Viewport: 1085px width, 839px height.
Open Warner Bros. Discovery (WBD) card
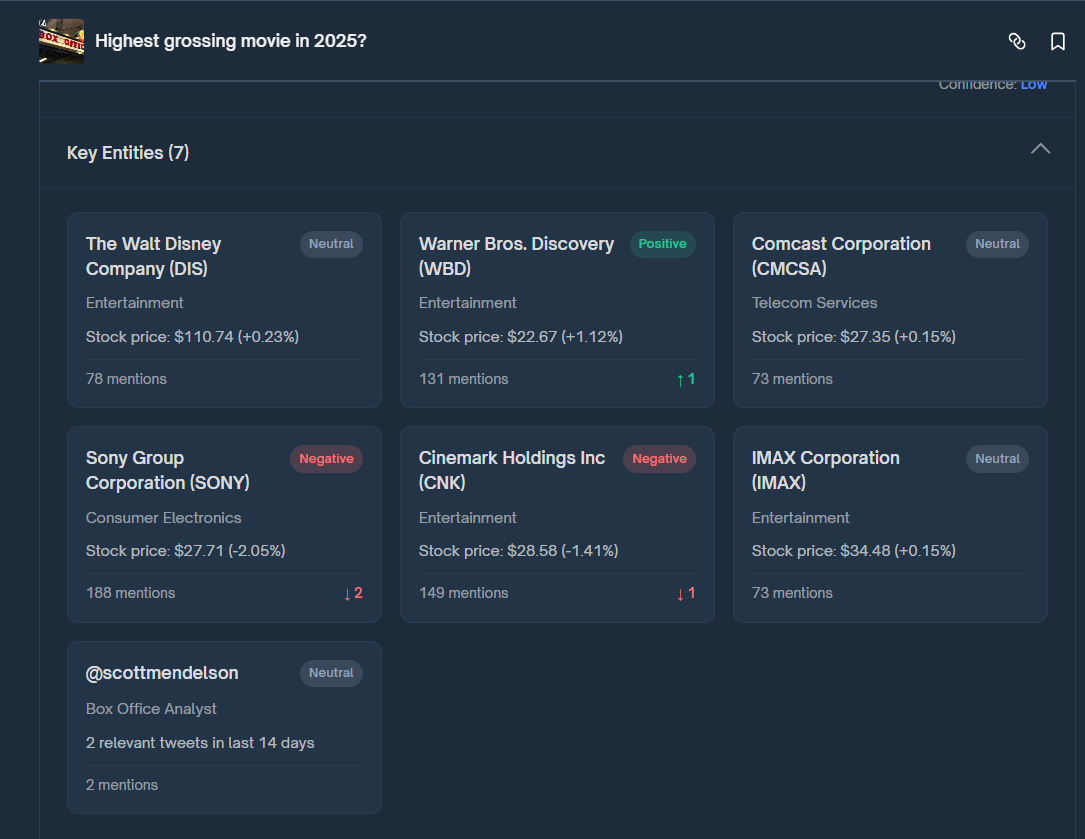(x=557, y=309)
